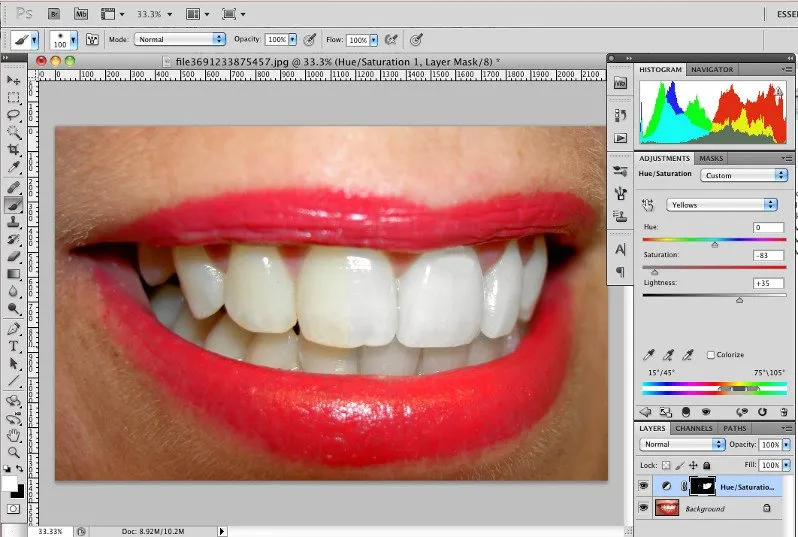
Task: Open the brush Mode dropdown set to Normal
Action: tap(180, 39)
